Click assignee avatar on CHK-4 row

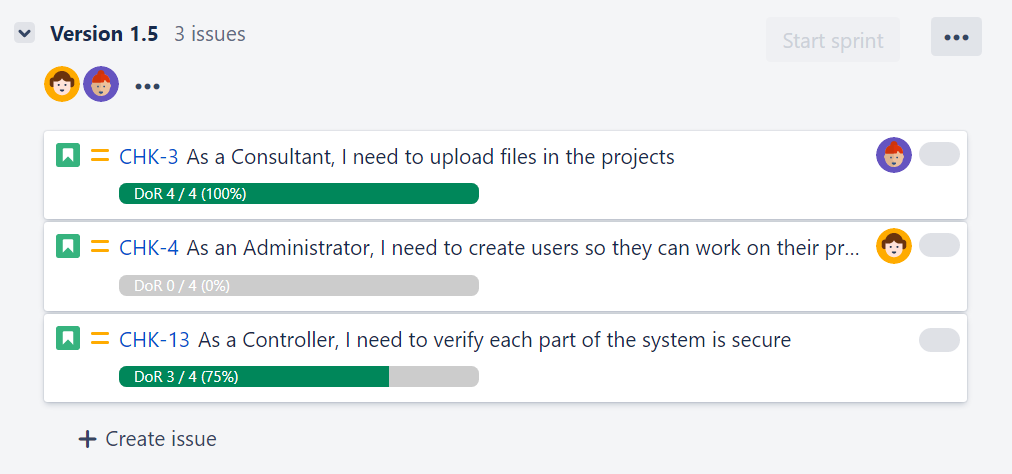coord(893,246)
